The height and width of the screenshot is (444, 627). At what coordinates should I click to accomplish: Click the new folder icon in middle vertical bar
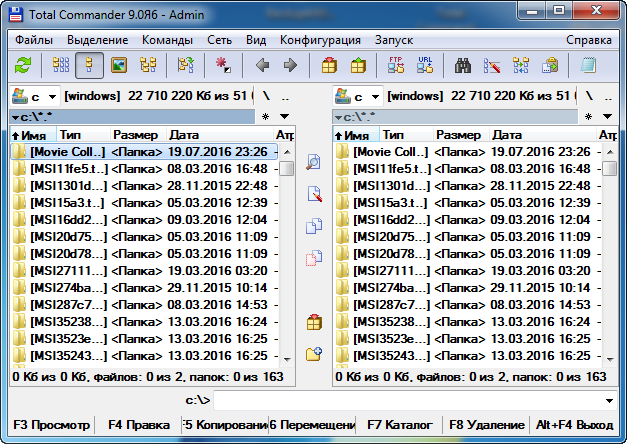pyautogui.click(x=314, y=352)
